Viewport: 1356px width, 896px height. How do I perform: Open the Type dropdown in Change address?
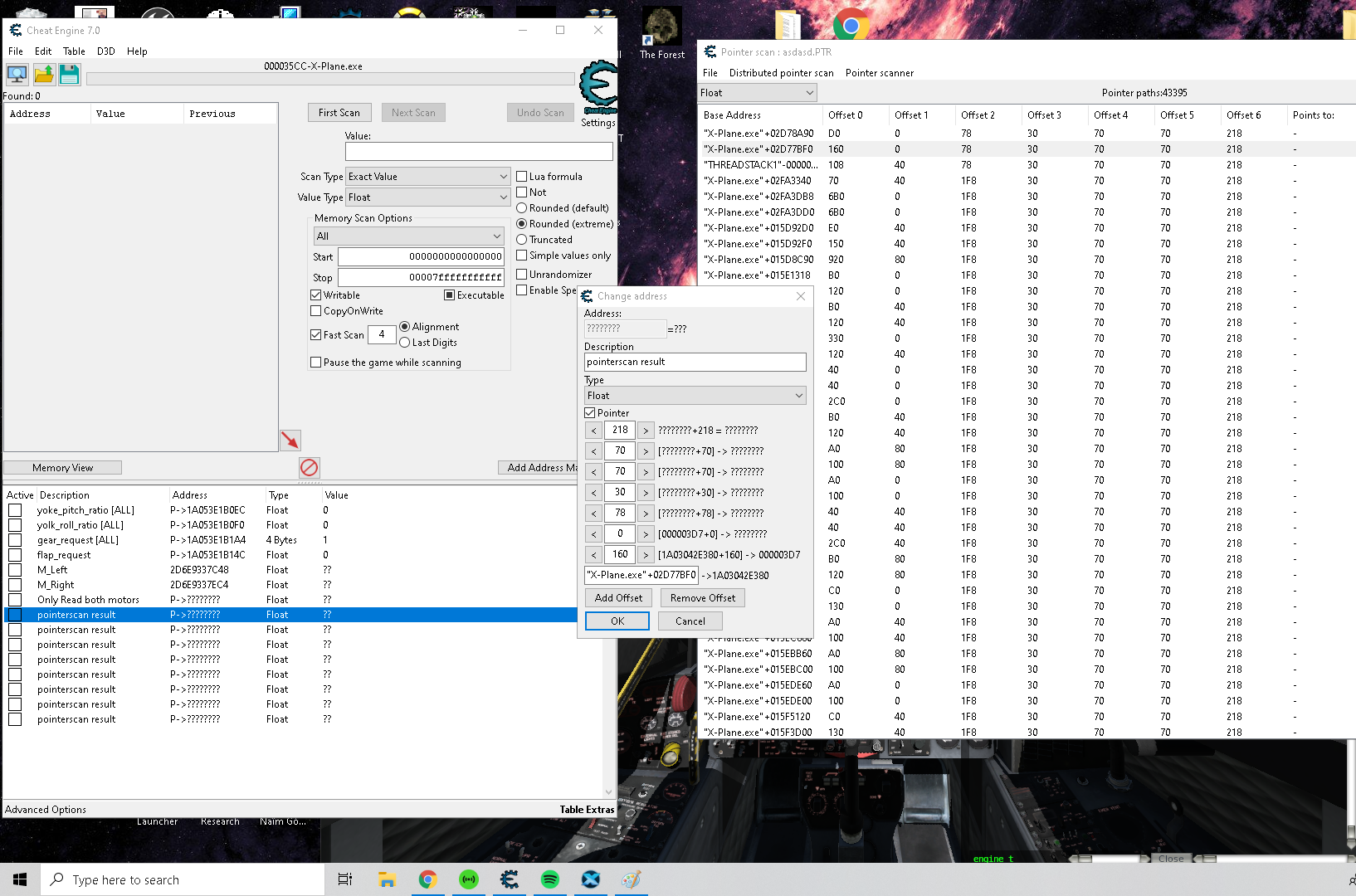[695, 396]
